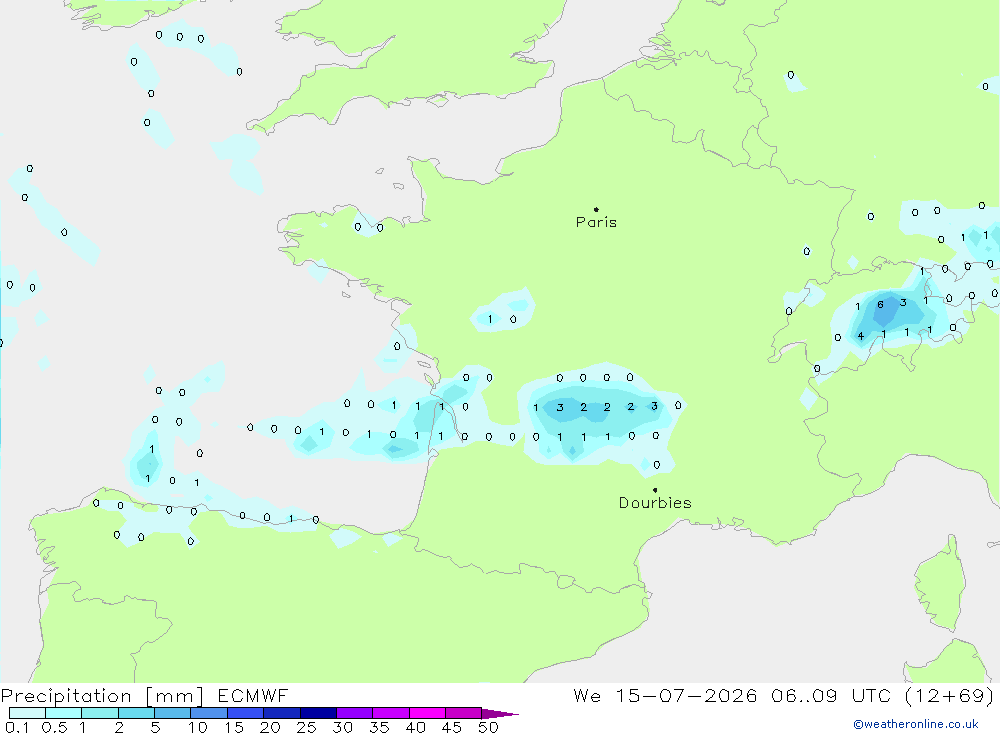
Task: Pick the 35–40 mm legend swatch
Action: [391, 713]
